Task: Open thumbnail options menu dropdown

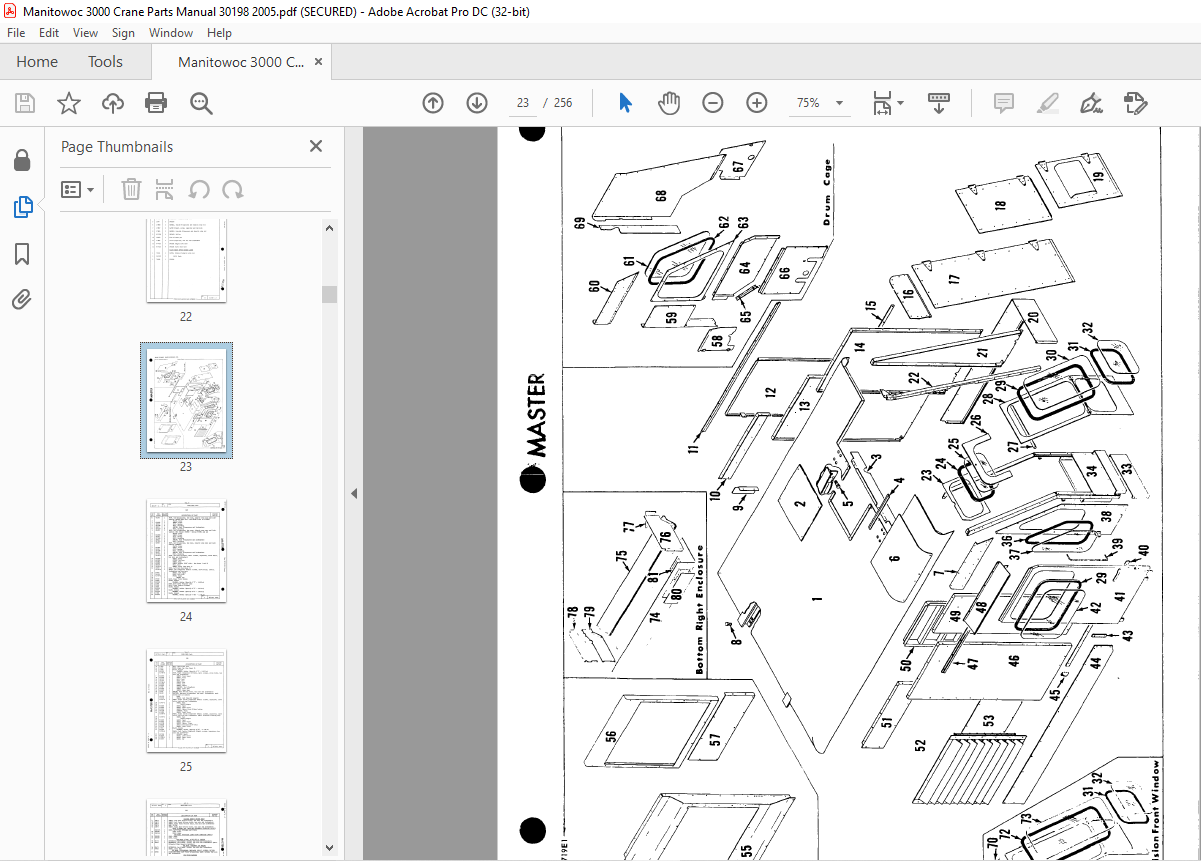Action: pyautogui.click(x=78, y=189)
